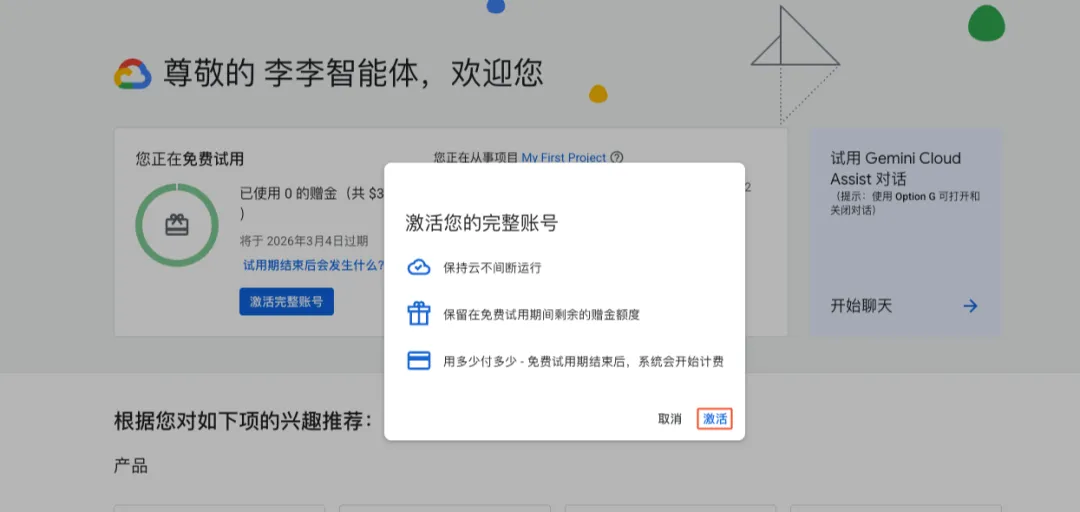The width and height of the screenshot is (1080, 512).
Task: Click the 产品 section label
Action: click(x=131, y=466)
